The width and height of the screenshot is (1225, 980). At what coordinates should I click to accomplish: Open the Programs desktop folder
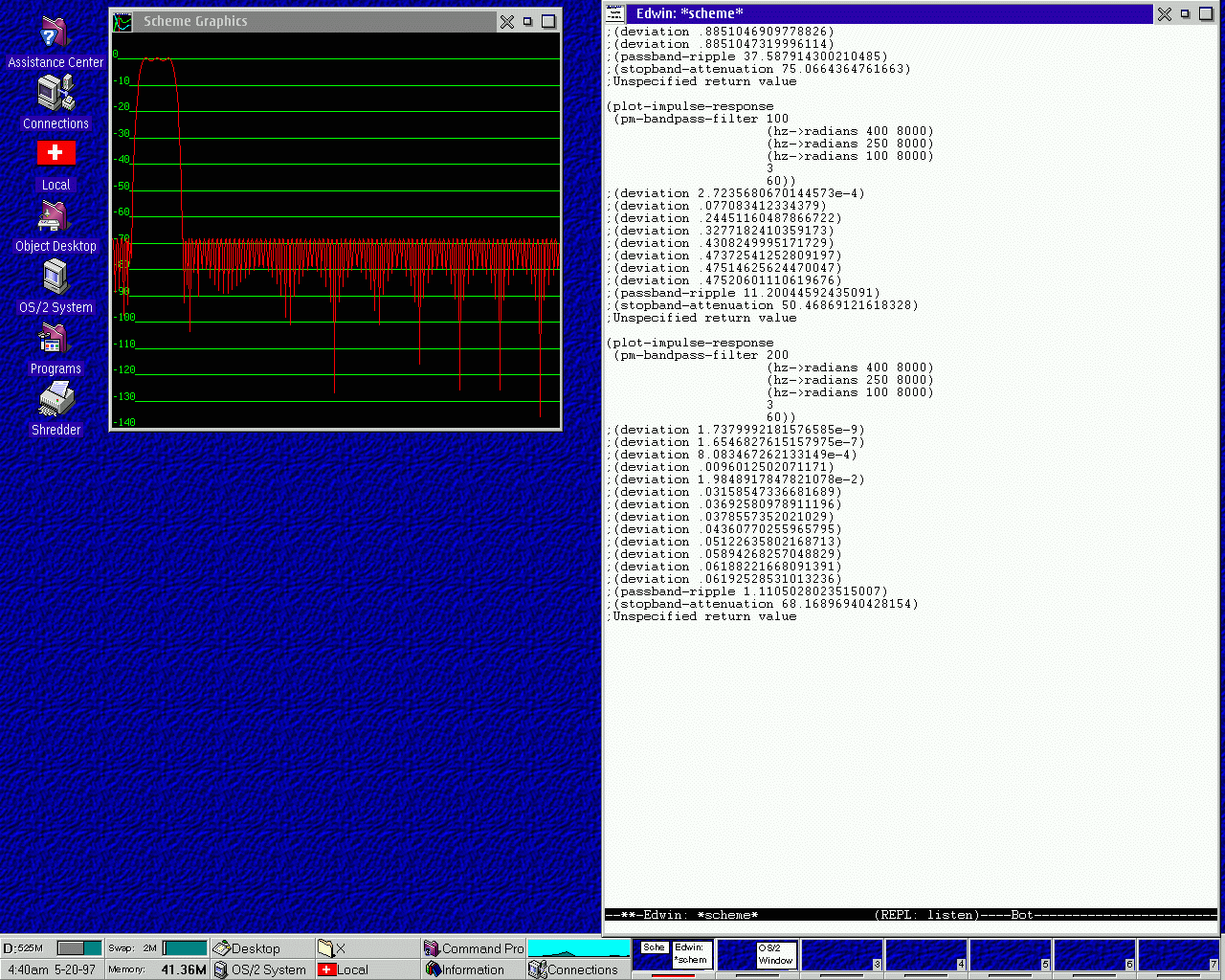point(56,340)
